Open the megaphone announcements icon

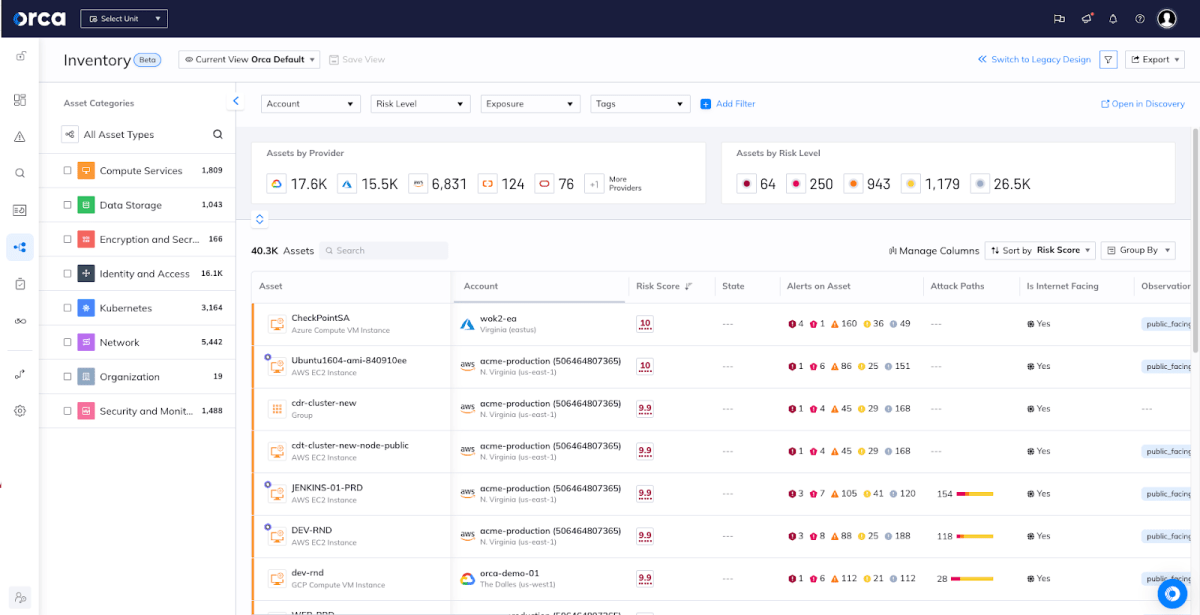pyautogui.click(x=1087, y=19)
